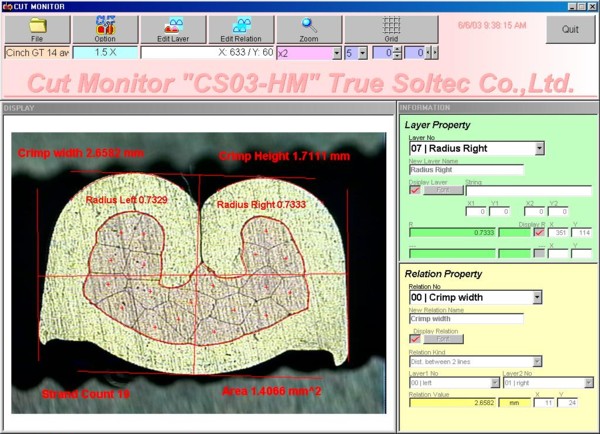Expand the Layer No dropdown
The height and width of the screenshot is (434, 600).
coord(539,148)
